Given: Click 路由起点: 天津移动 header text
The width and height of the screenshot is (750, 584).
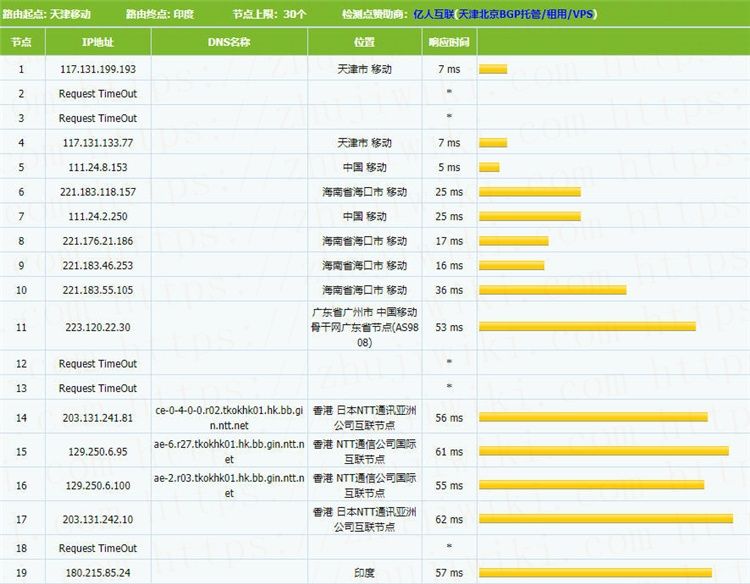Looking at the screenshot, I should pos(46,14).
